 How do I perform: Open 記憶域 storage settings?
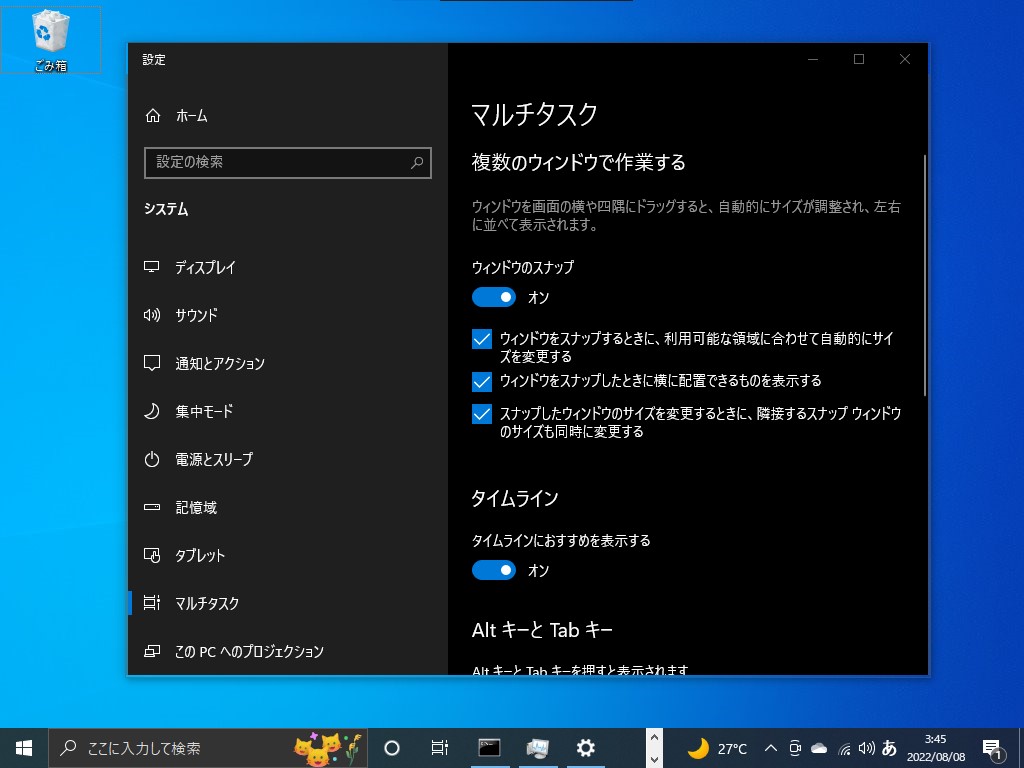pyautogui.click(x=195, y=507)
